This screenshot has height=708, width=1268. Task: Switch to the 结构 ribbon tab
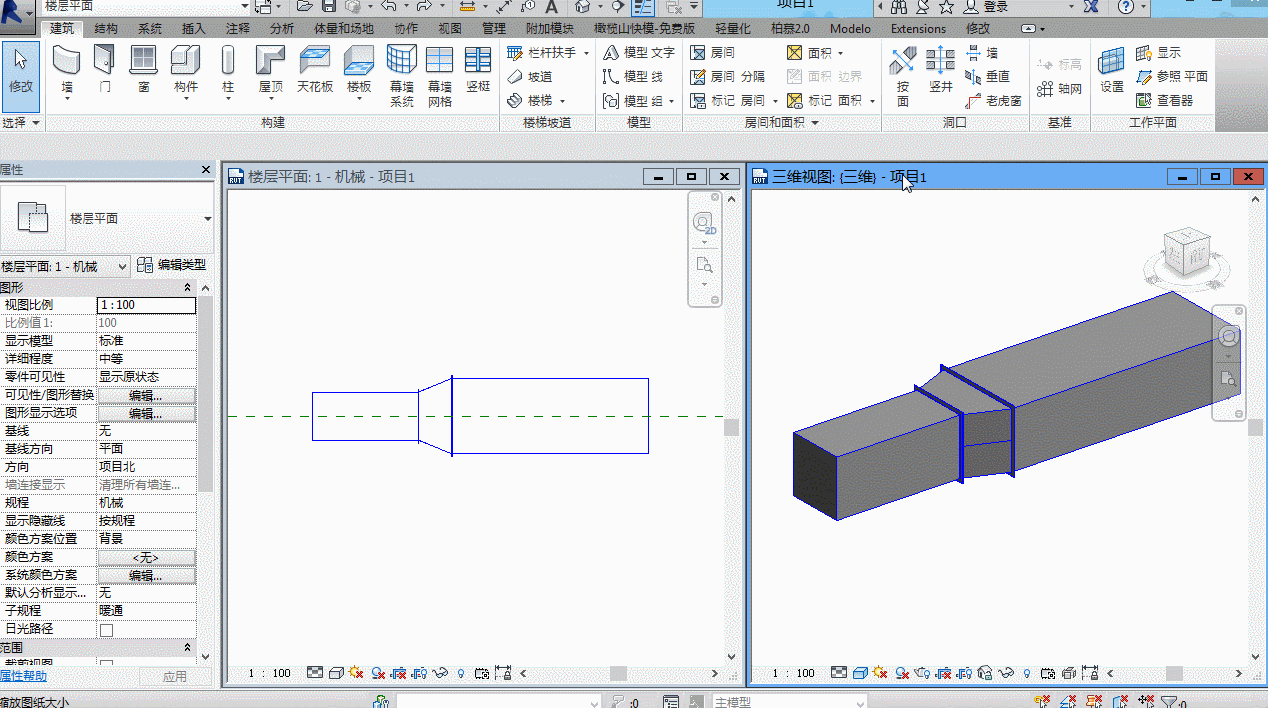pyautogui.click(x=106, y=29)
